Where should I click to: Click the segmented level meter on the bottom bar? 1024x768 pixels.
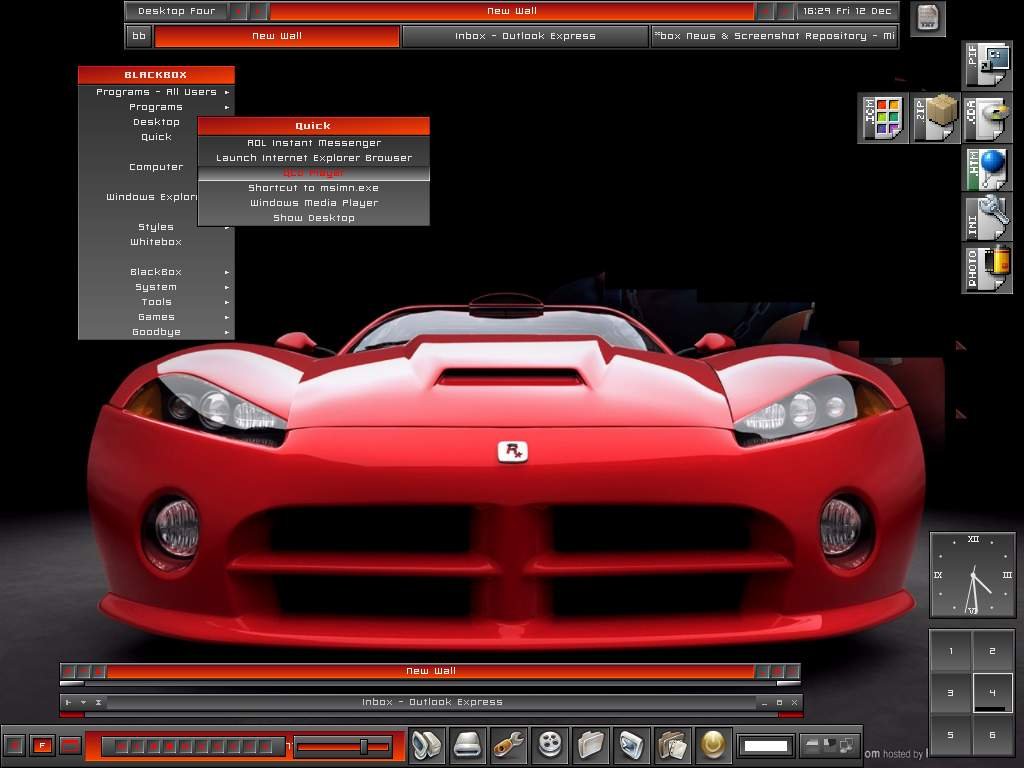pyautogui.click(x=193, y=746)
